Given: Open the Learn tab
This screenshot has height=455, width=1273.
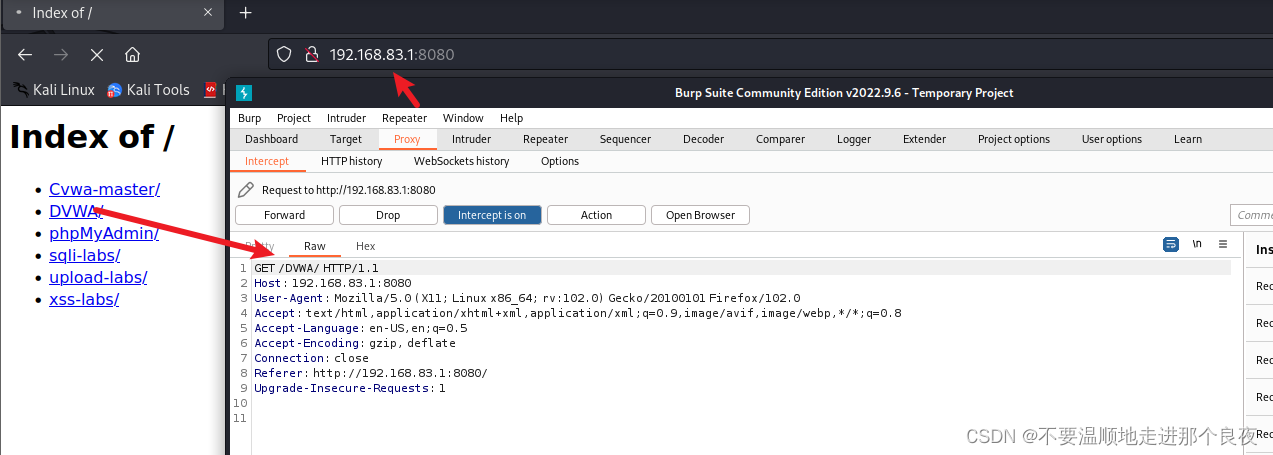Looking at the screenshot, I should [1188, 139].
